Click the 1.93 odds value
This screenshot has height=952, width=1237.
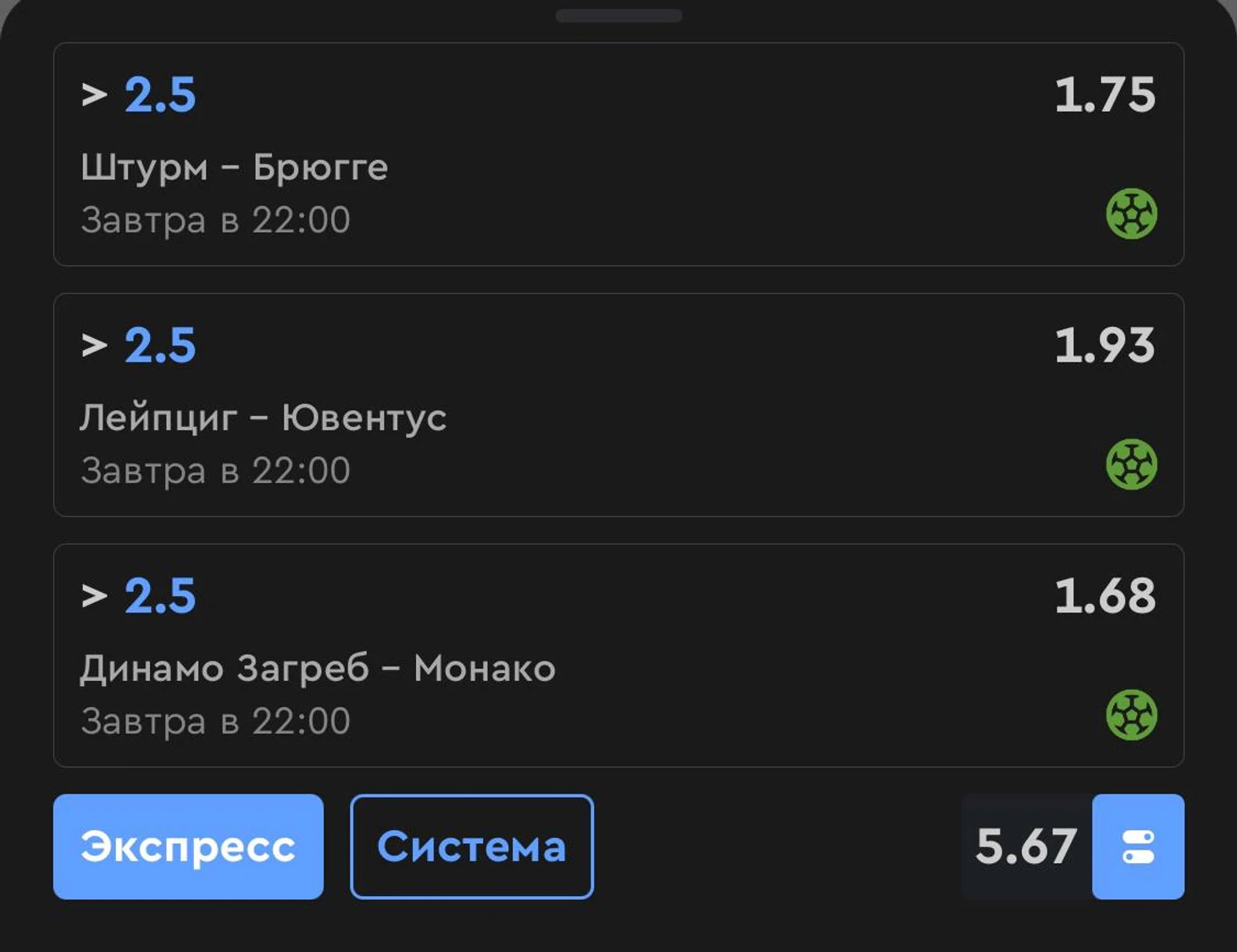click(1105, 345)
